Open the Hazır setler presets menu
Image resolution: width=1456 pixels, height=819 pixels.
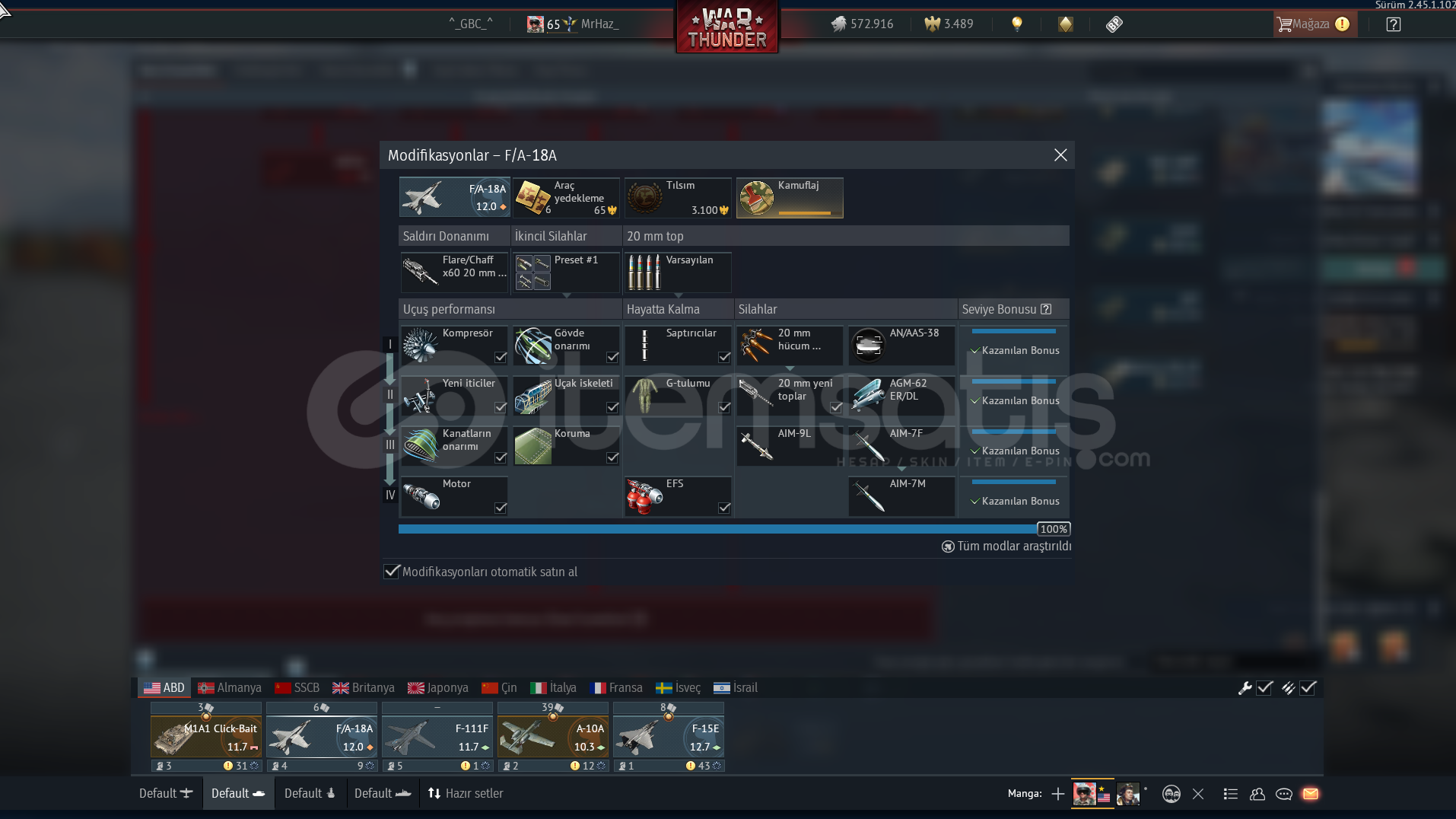click(x=466, y=793)
